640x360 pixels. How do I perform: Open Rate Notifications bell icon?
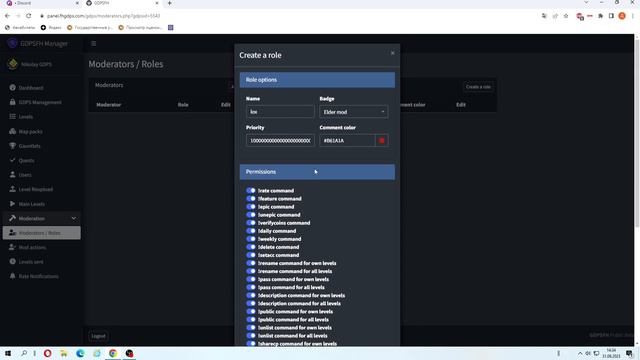point(12,276)
